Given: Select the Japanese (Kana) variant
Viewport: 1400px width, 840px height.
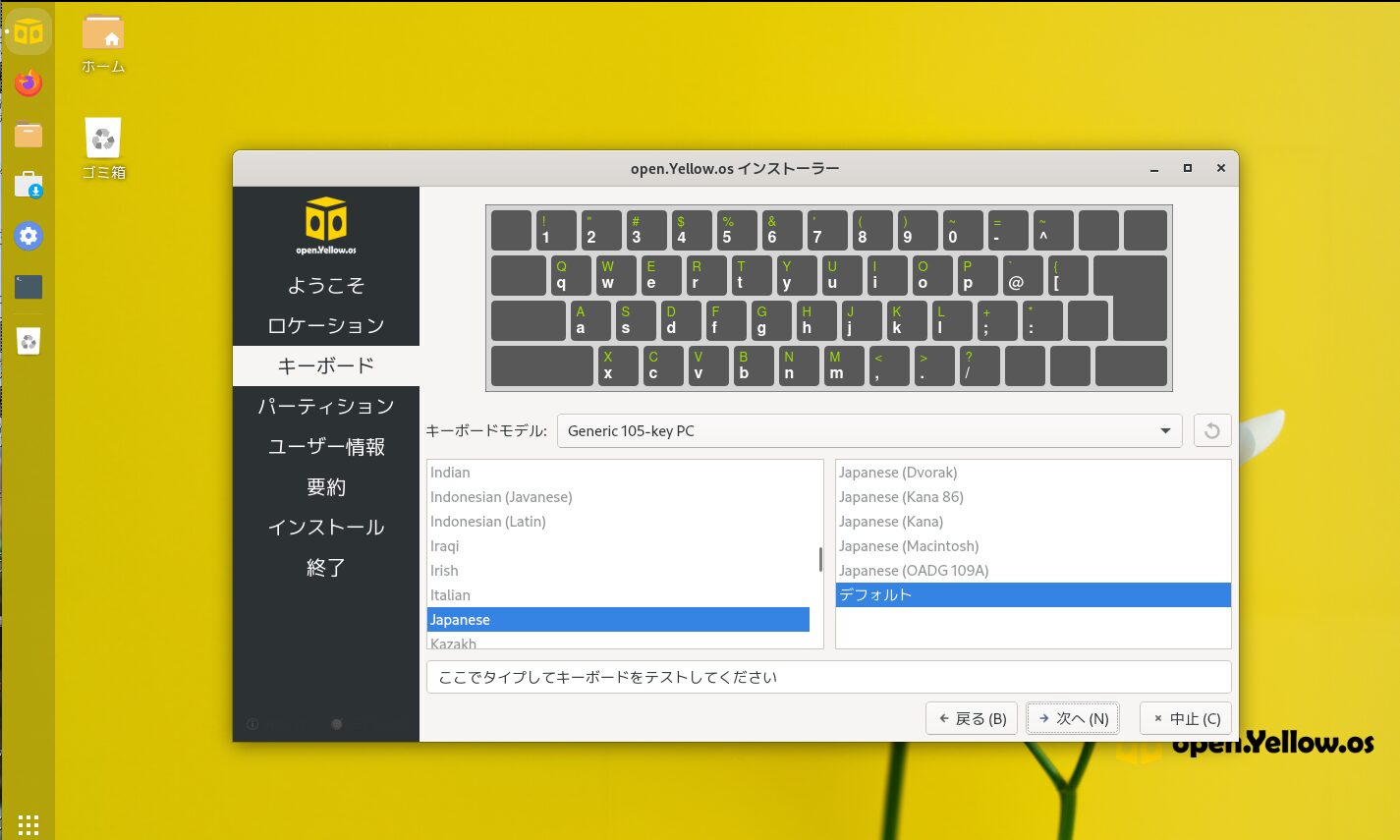Looking at the screenshot, I should 891,522.
